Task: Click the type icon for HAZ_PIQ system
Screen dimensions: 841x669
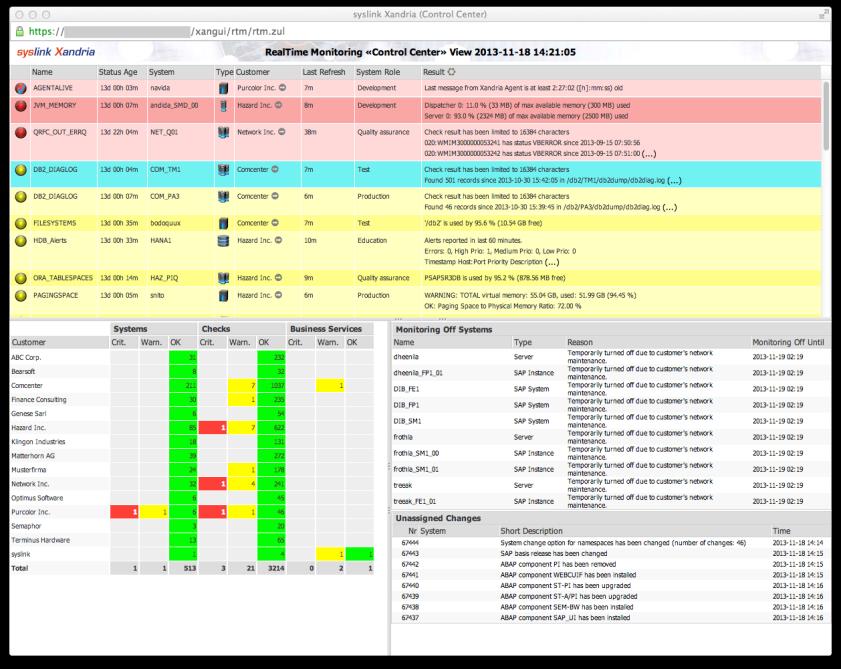Action: pos(224,278)
